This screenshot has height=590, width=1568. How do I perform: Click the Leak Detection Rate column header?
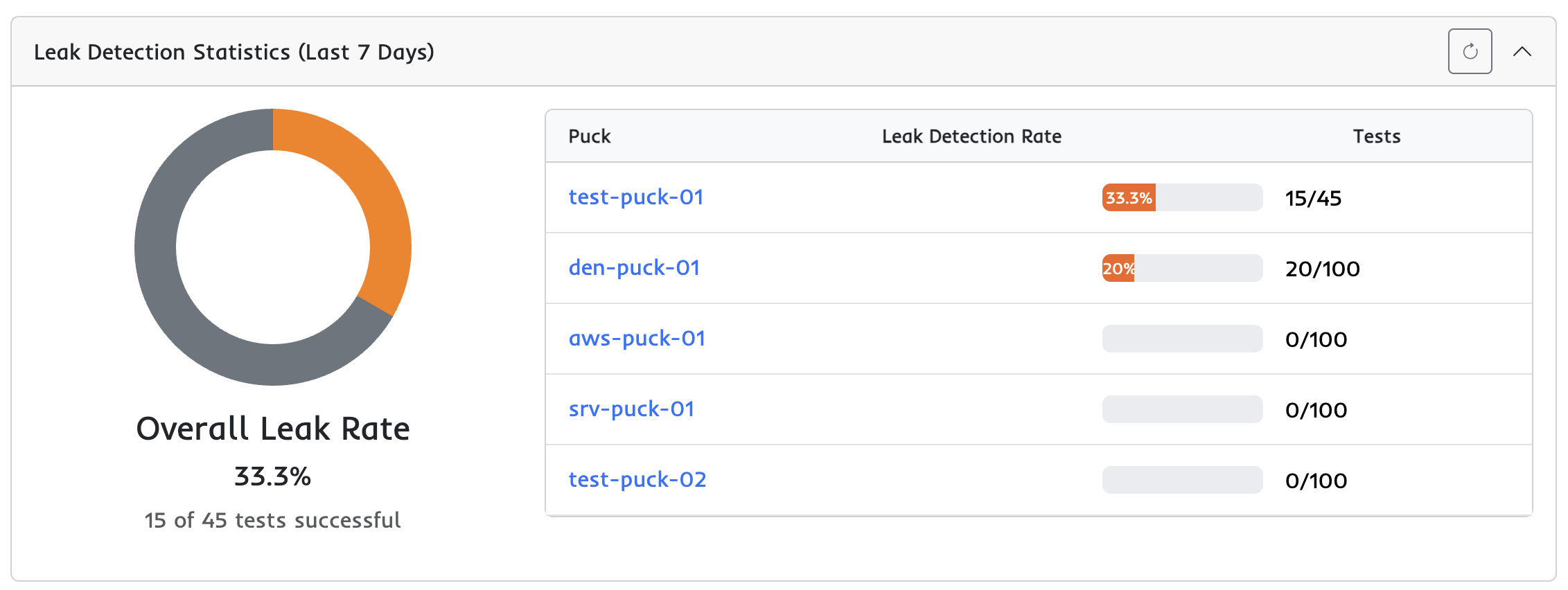[x=971, y=136]
